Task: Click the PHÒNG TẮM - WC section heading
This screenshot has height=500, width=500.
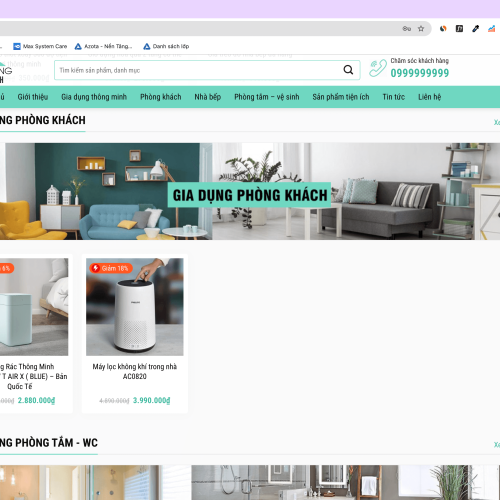Action: pyautogui.click(x=49, y=443)
